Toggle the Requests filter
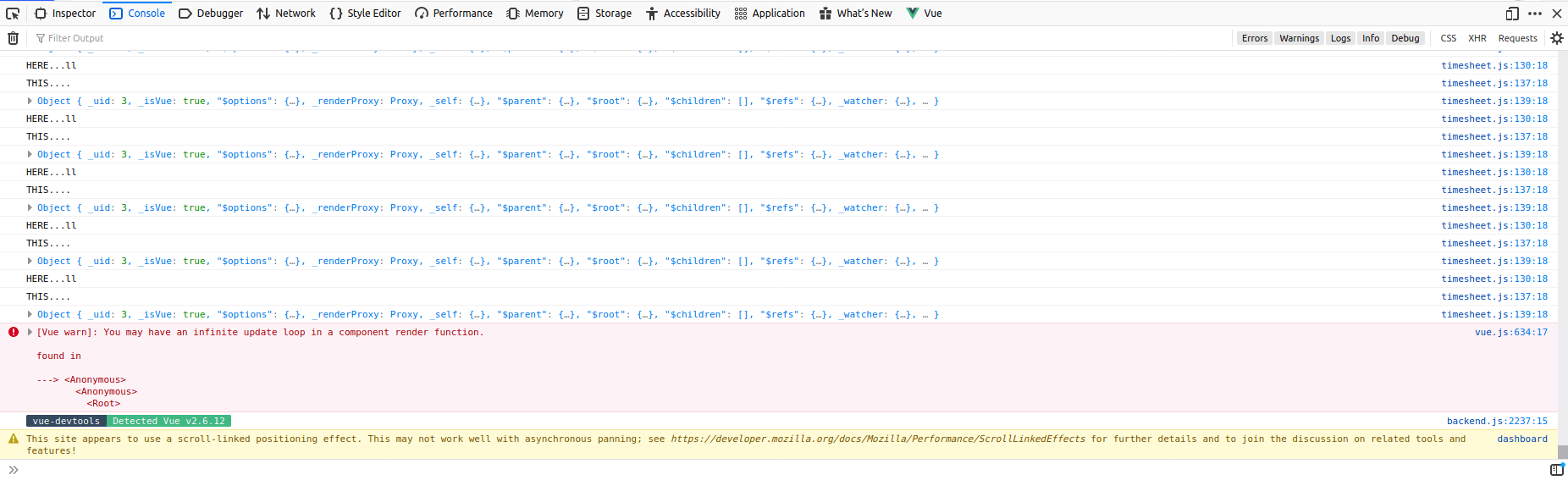The width and height of the screenshot is (1568, 497). [1518, 38]
